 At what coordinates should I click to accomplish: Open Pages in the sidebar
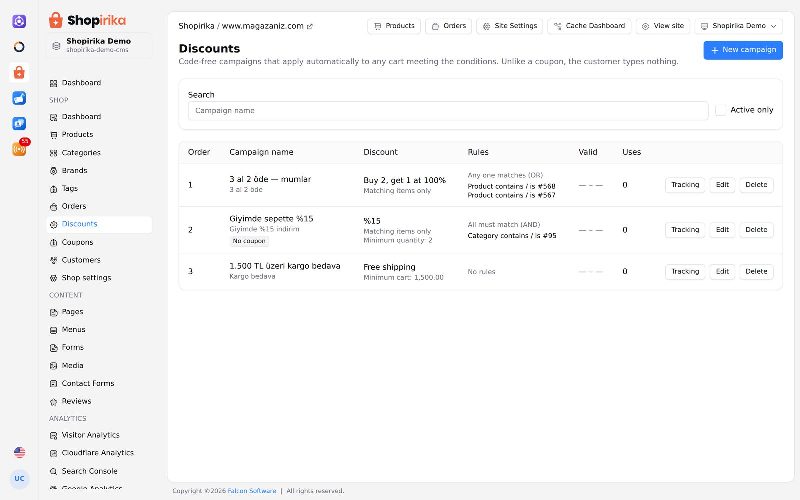coord(99,312)
